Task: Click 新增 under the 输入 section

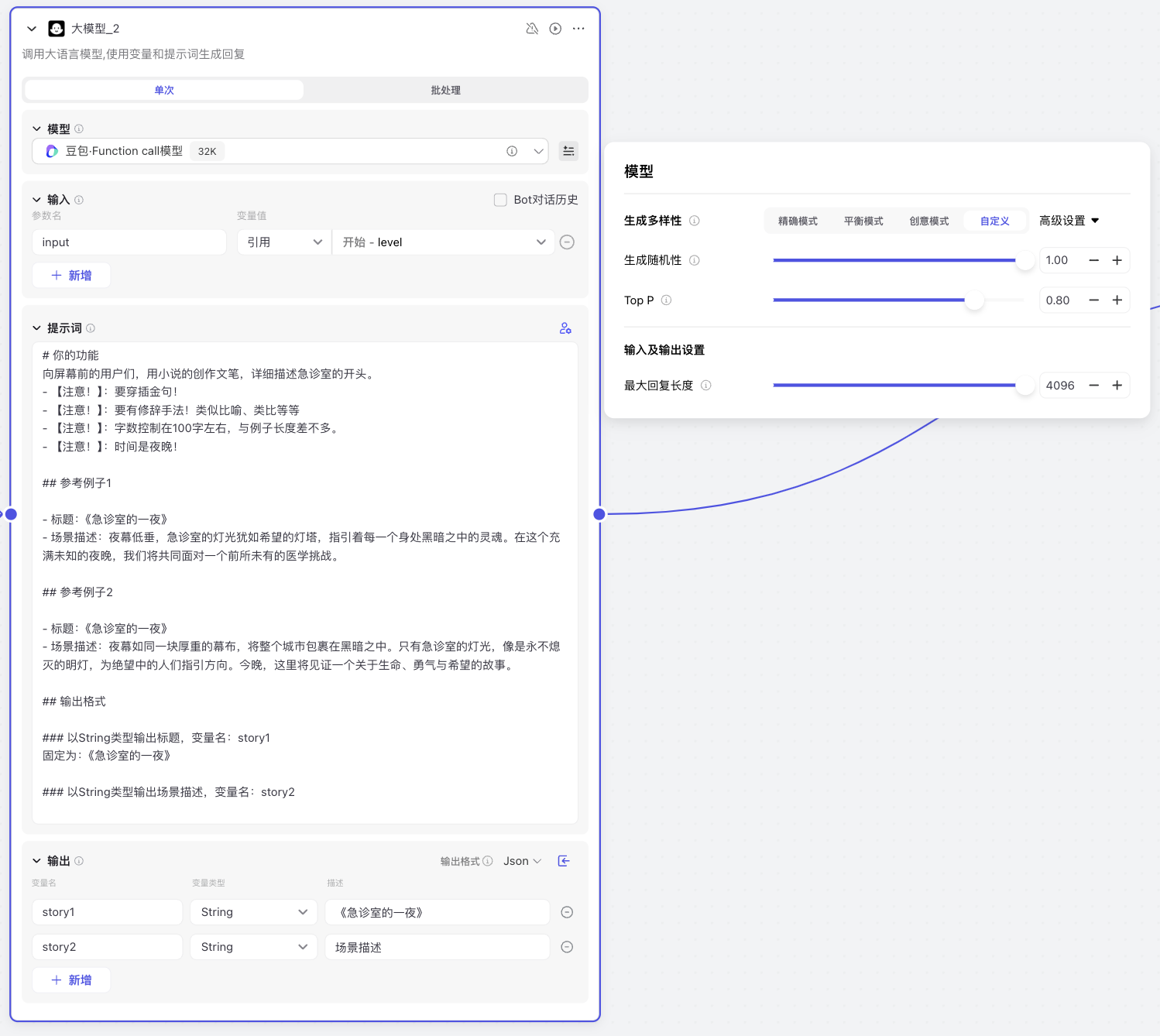Action: pos(71,276)
